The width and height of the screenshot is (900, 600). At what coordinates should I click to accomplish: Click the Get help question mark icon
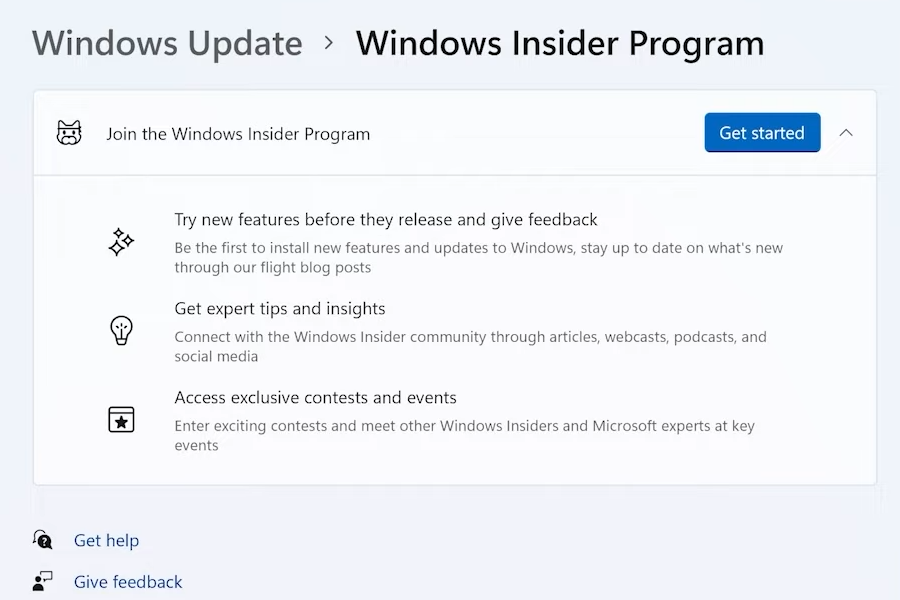pyautogui.click(x=42, y=540)
